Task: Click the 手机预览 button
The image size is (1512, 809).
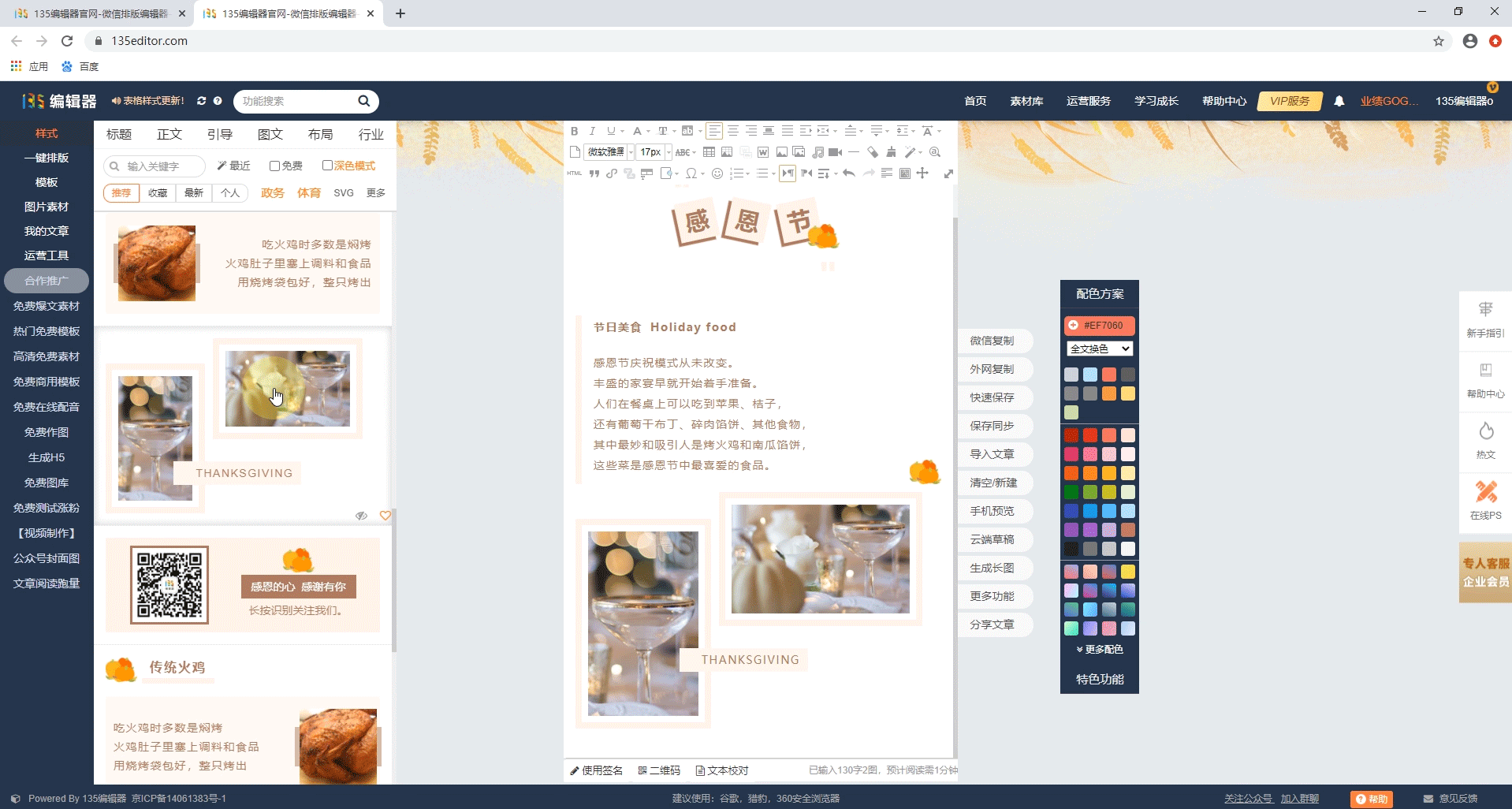Action: tap(992, 511)
